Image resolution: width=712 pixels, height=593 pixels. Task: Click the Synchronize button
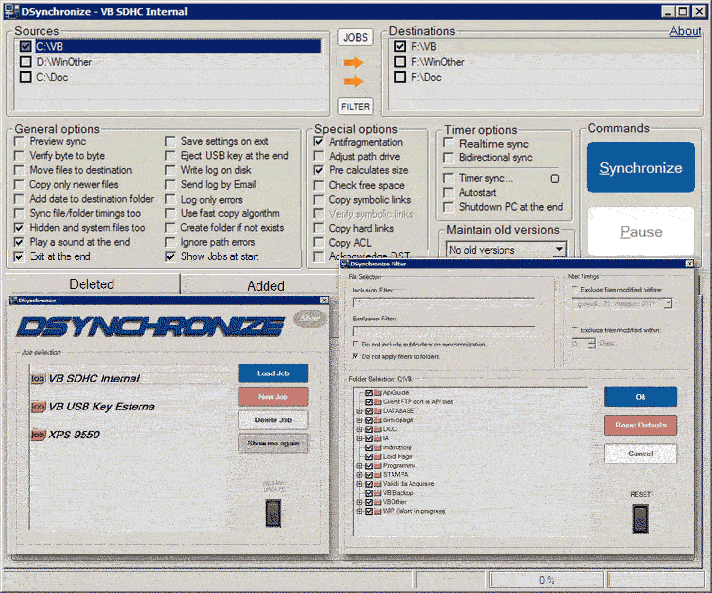(641, 168)
